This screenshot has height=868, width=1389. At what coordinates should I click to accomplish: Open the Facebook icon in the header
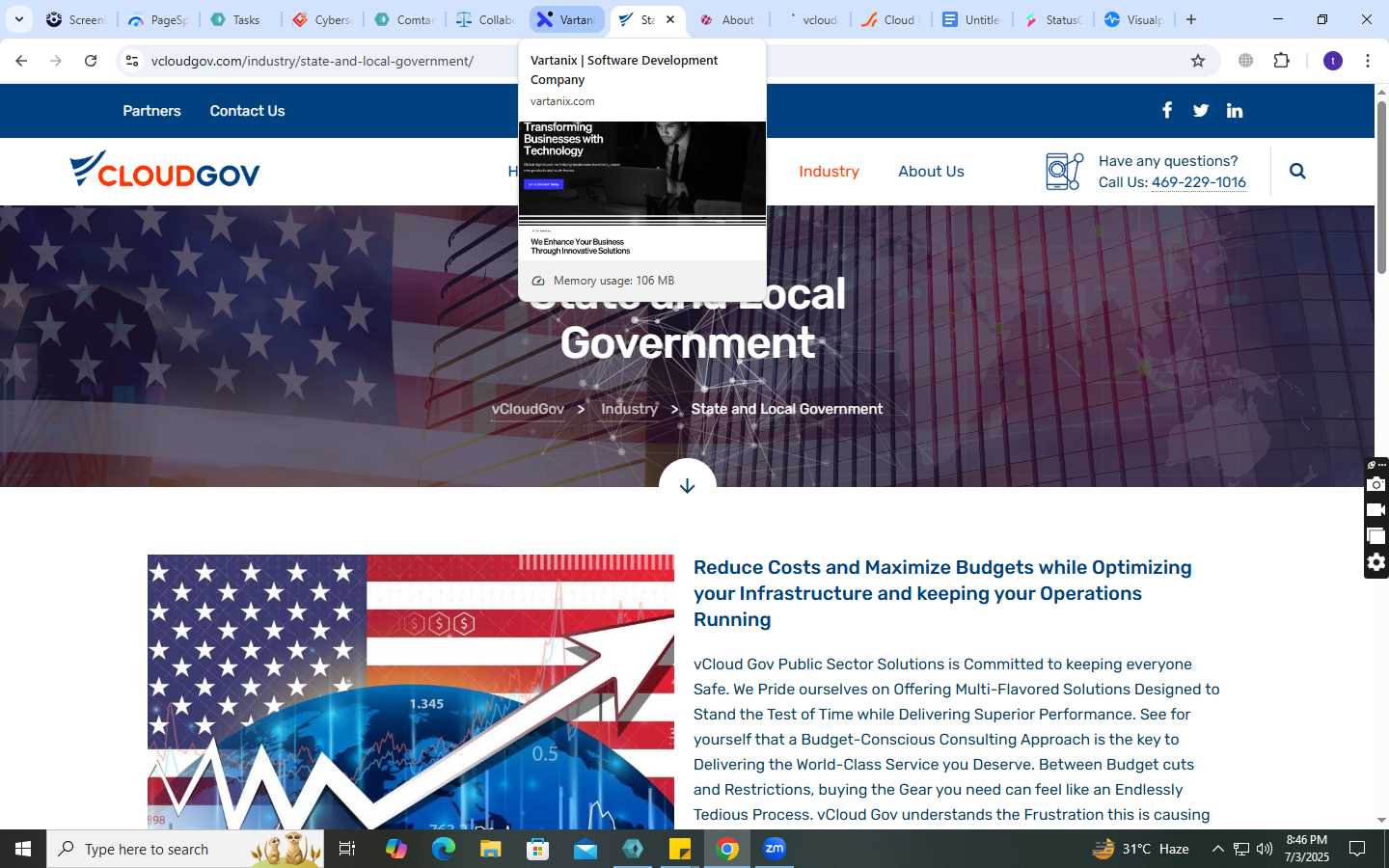[1167, 110]
